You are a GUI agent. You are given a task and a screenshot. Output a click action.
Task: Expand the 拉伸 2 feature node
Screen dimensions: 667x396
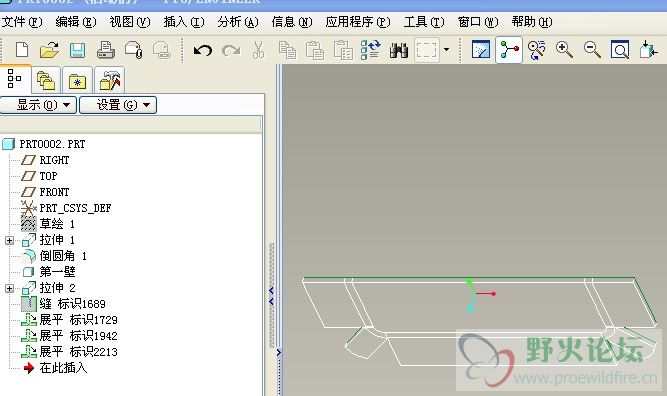[x=9, y=288]
